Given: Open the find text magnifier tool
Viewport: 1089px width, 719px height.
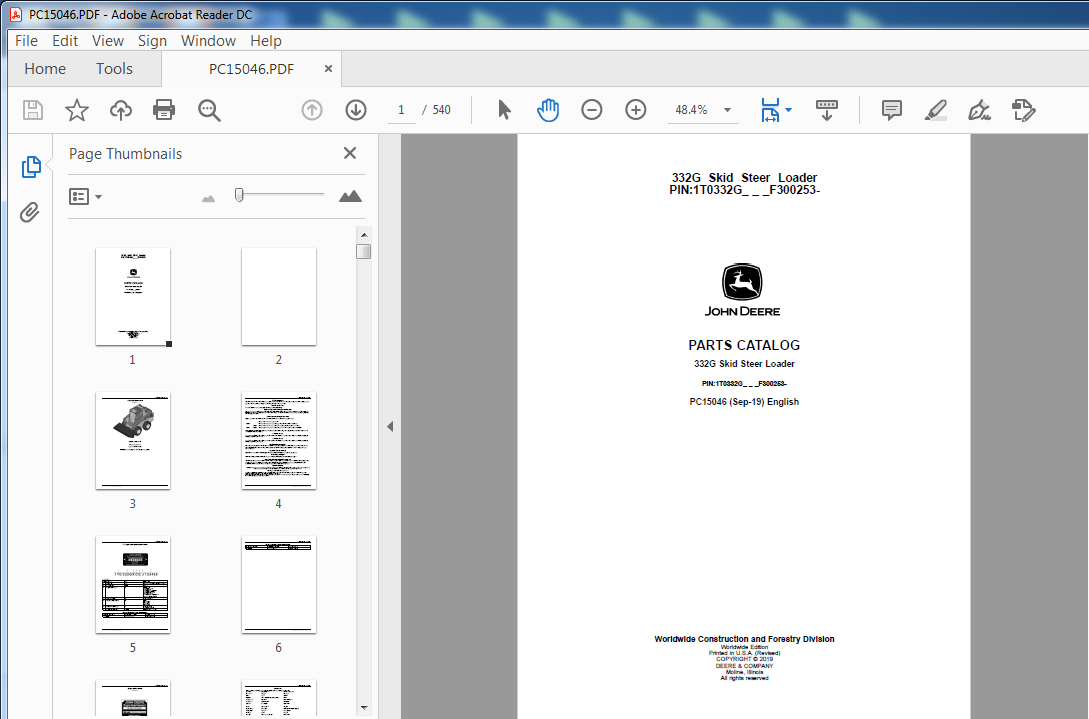Looking at the screenshot, I should pyautogui.click(x=209, y=110).
